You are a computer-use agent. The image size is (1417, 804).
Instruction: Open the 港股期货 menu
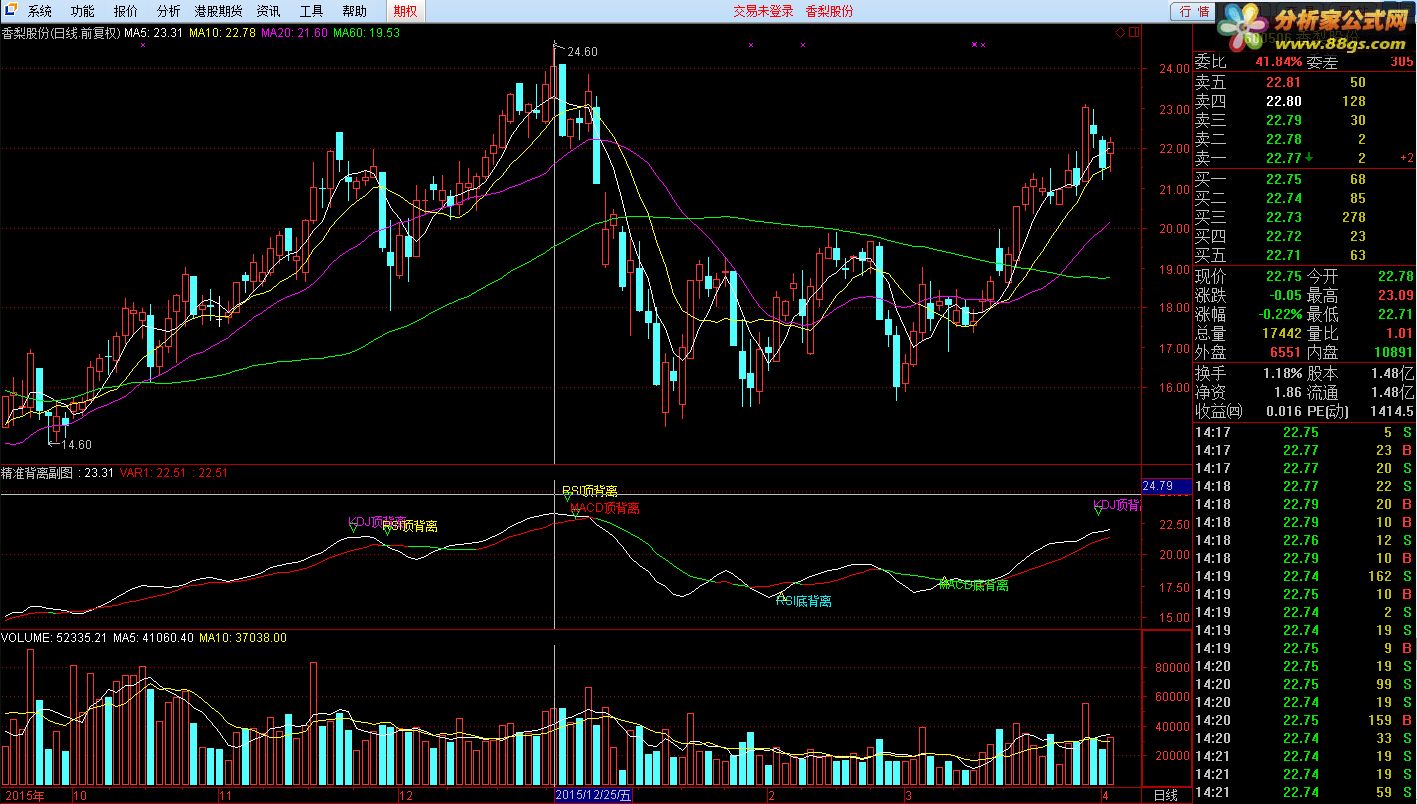(218, 11)
